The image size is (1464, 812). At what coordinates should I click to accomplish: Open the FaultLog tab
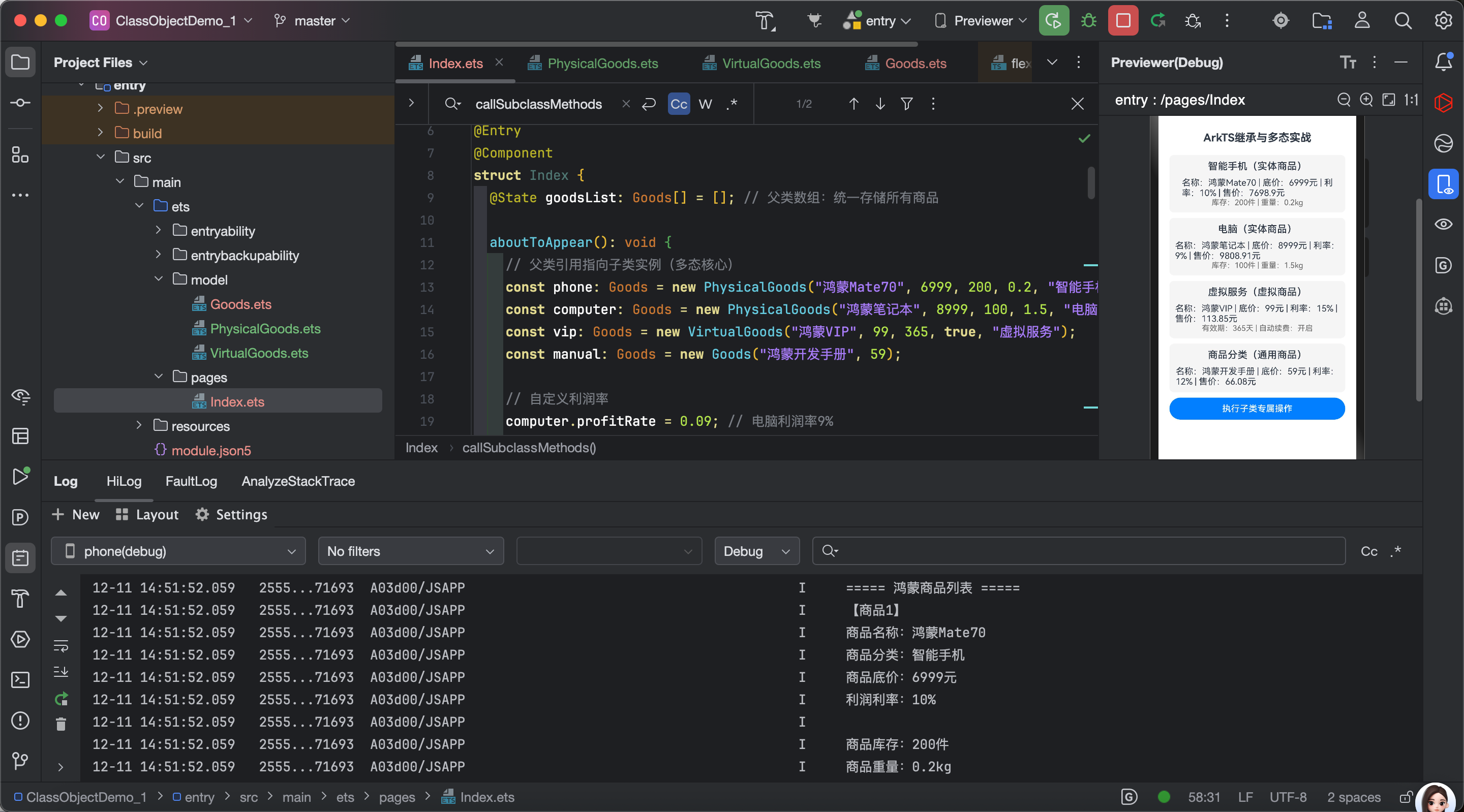coord(191,481)
